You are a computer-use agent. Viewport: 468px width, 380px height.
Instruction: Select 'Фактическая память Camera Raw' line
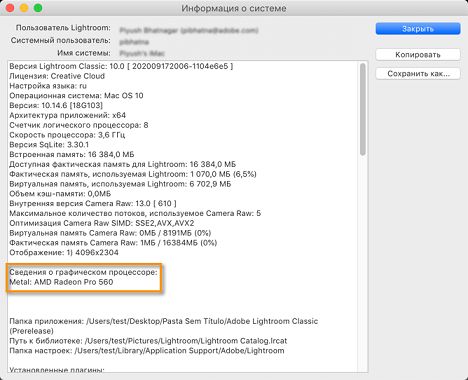pyautogui.click(x=113, y=243)
